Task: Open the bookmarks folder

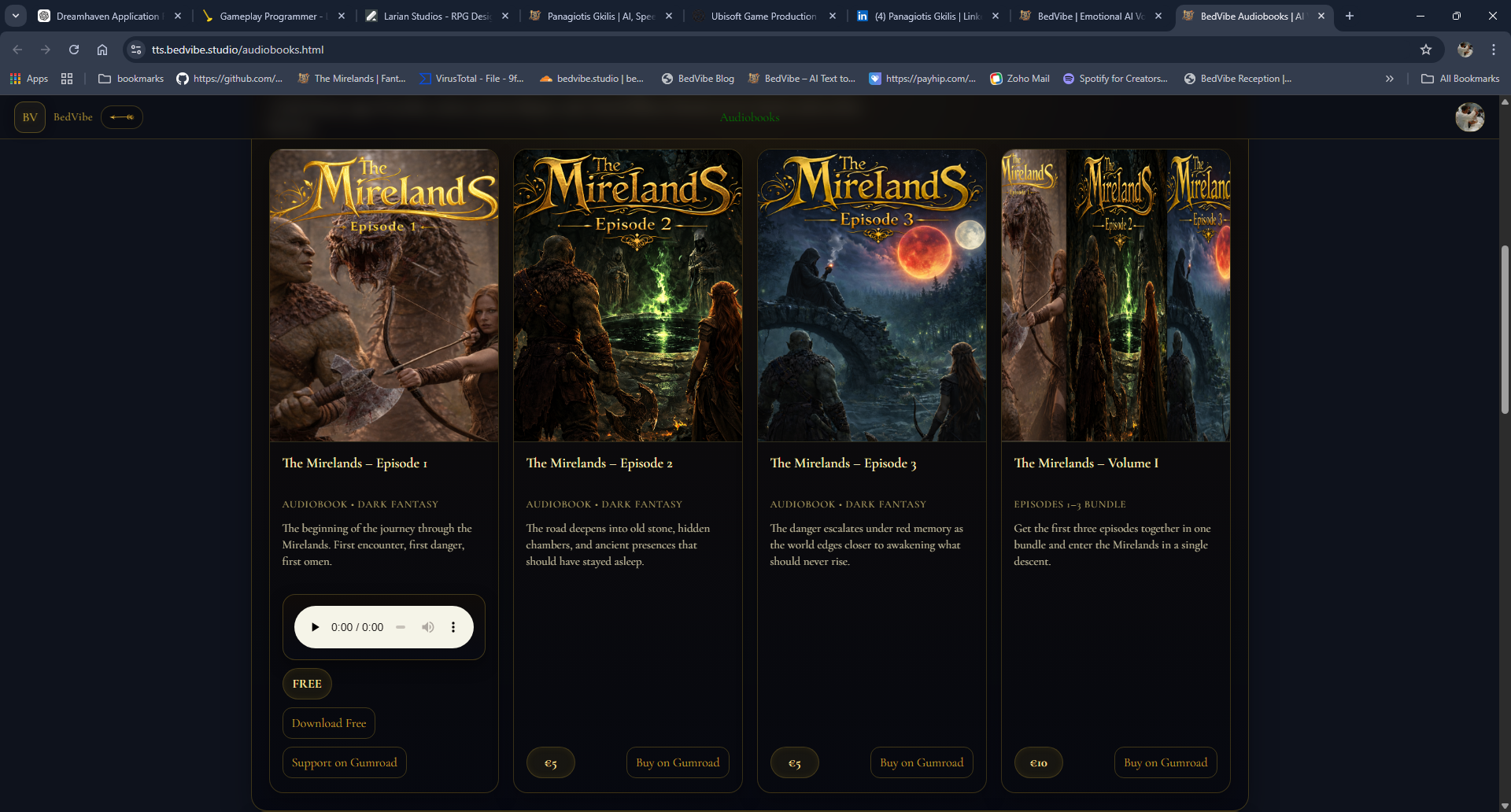Action: pos(131,79)
